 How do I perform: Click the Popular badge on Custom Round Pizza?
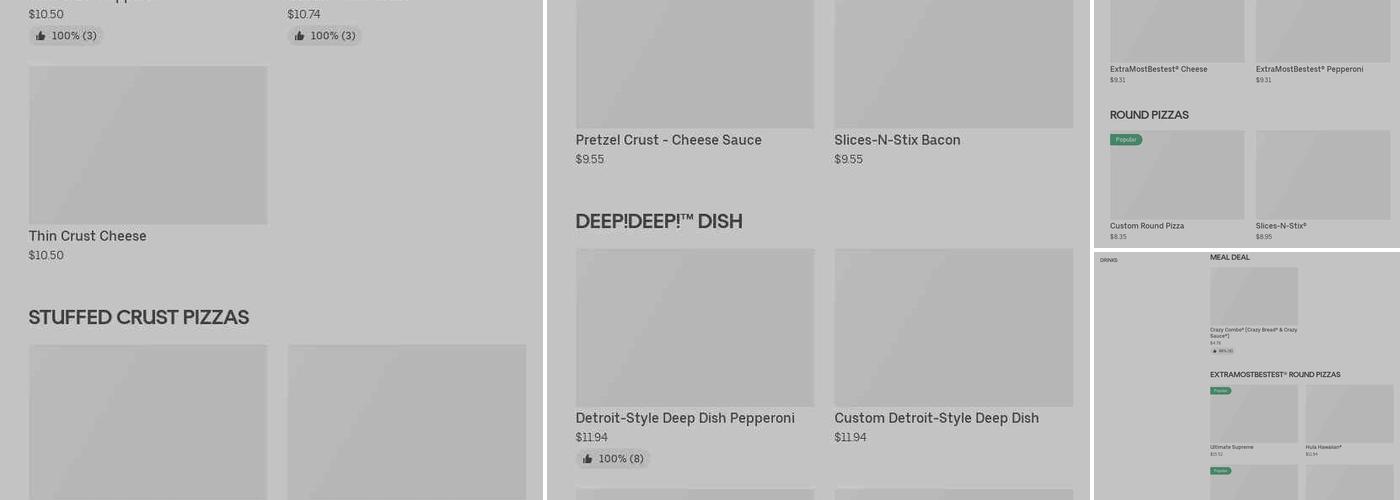tap(1126, 140)
